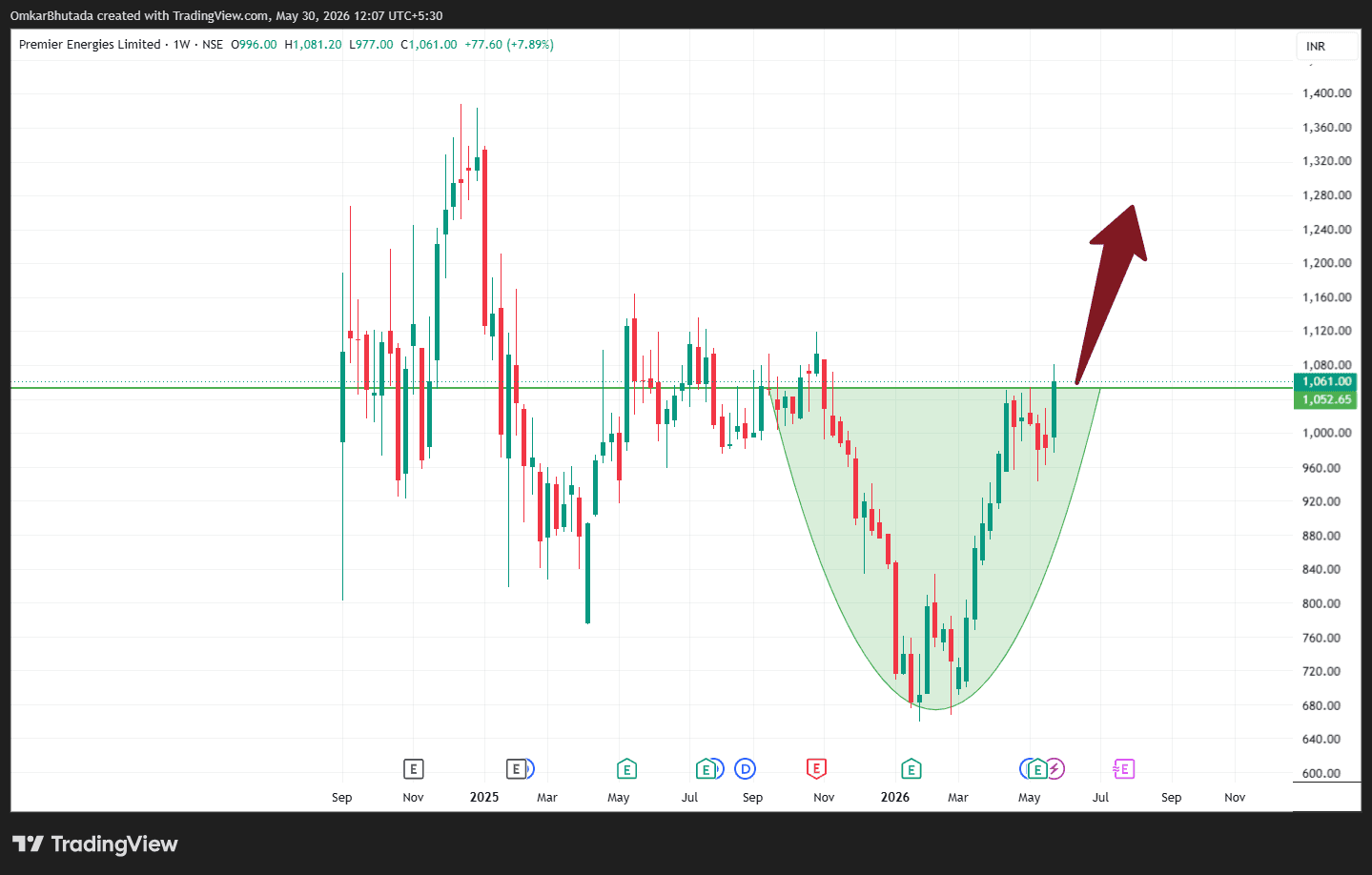This screenshot has width=1372, height=875.
Task: Click the red earnings marker near Nov 2025
Action: [816, 768]
